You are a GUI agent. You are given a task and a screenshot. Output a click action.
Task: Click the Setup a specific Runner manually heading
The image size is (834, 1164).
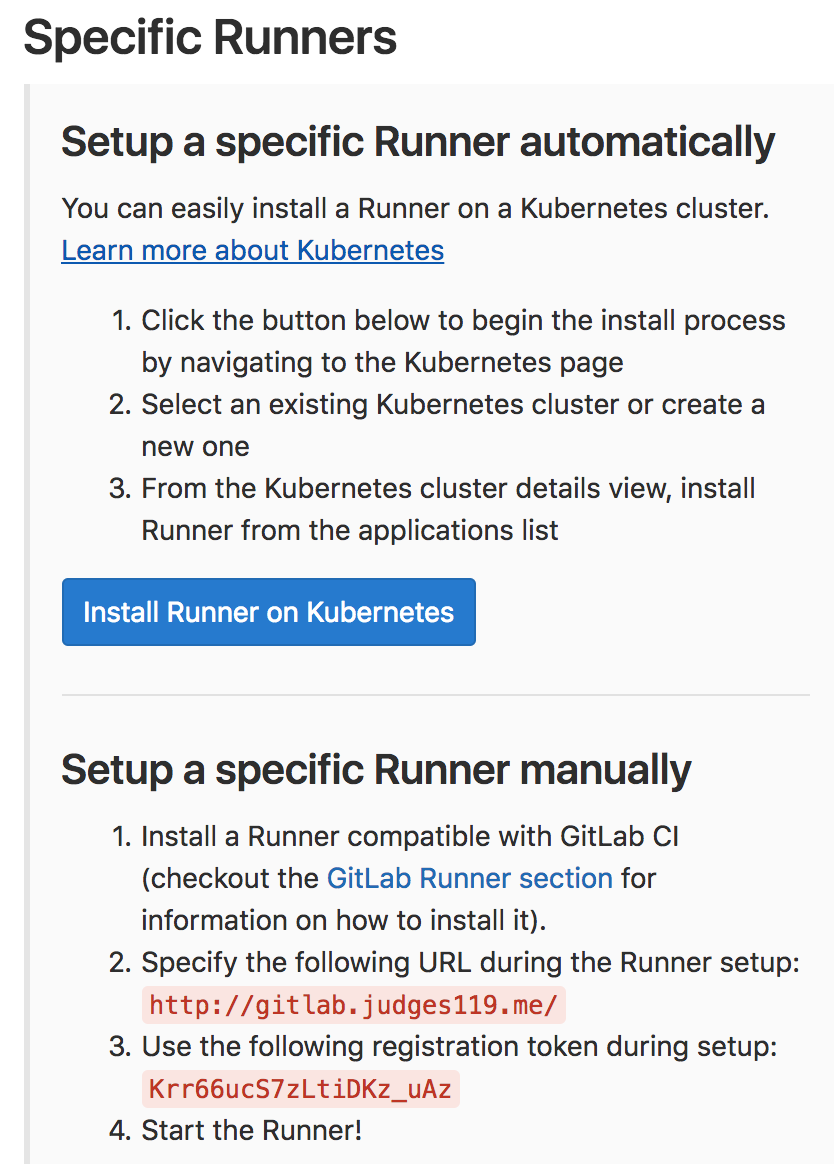376,769
